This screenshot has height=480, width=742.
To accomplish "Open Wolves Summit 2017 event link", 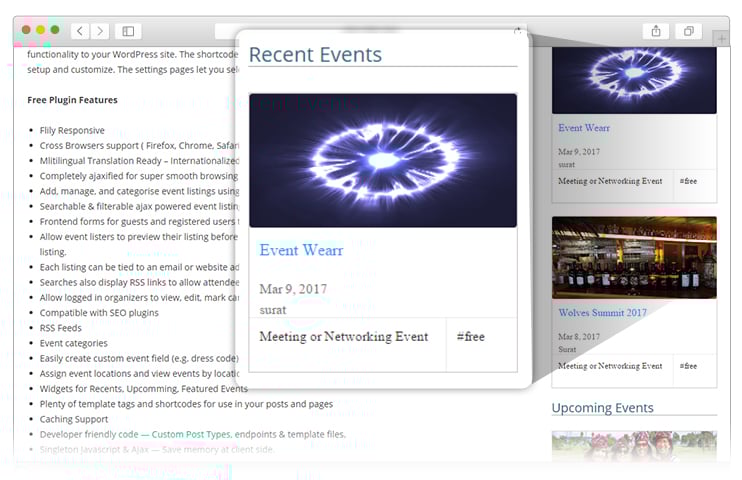I will pos(602,313).
